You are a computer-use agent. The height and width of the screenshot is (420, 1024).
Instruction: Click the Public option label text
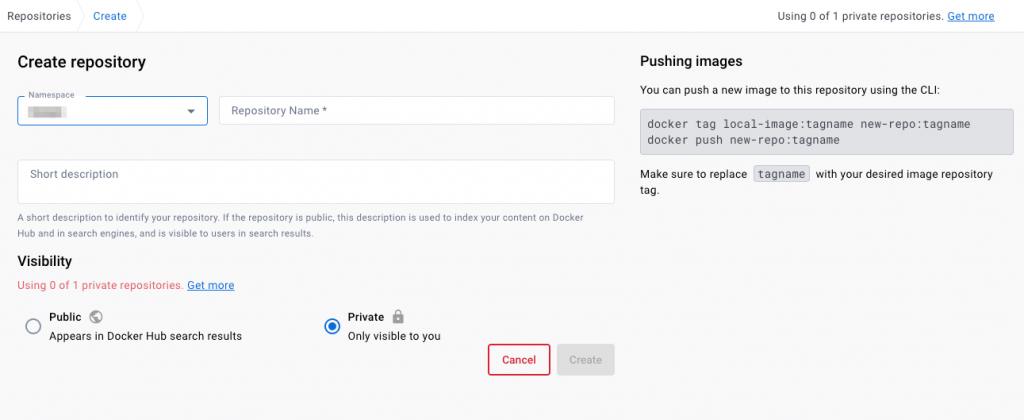click(65, 317)
